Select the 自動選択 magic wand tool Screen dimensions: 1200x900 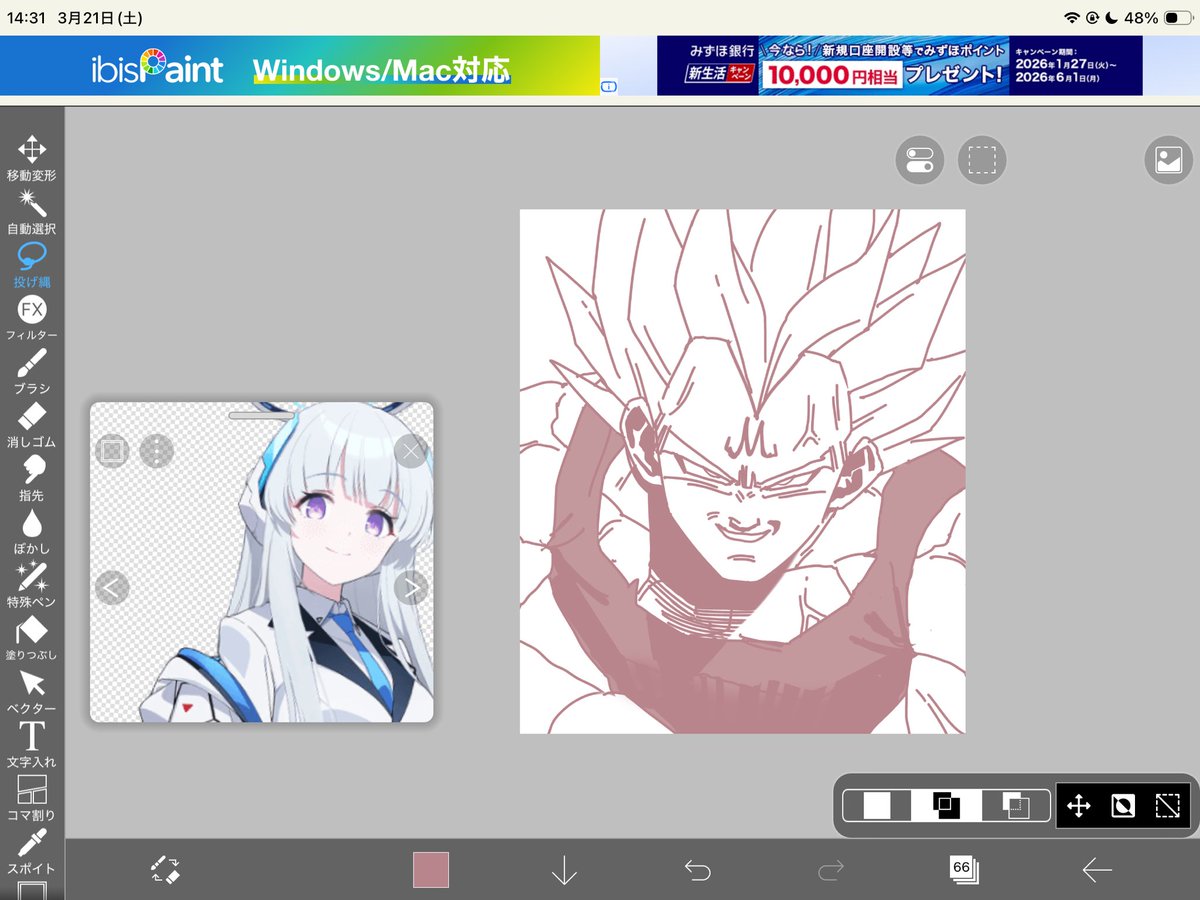(32, 210)
